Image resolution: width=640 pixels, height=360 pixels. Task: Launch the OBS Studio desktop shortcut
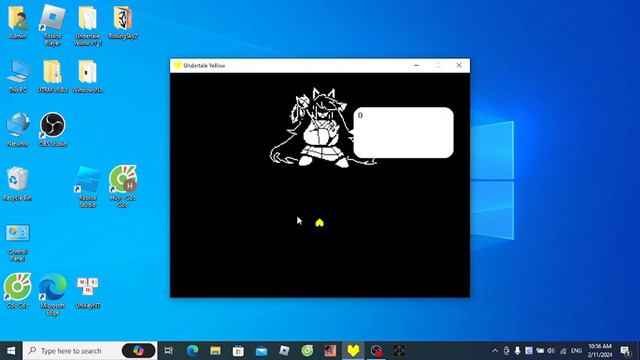53,130
